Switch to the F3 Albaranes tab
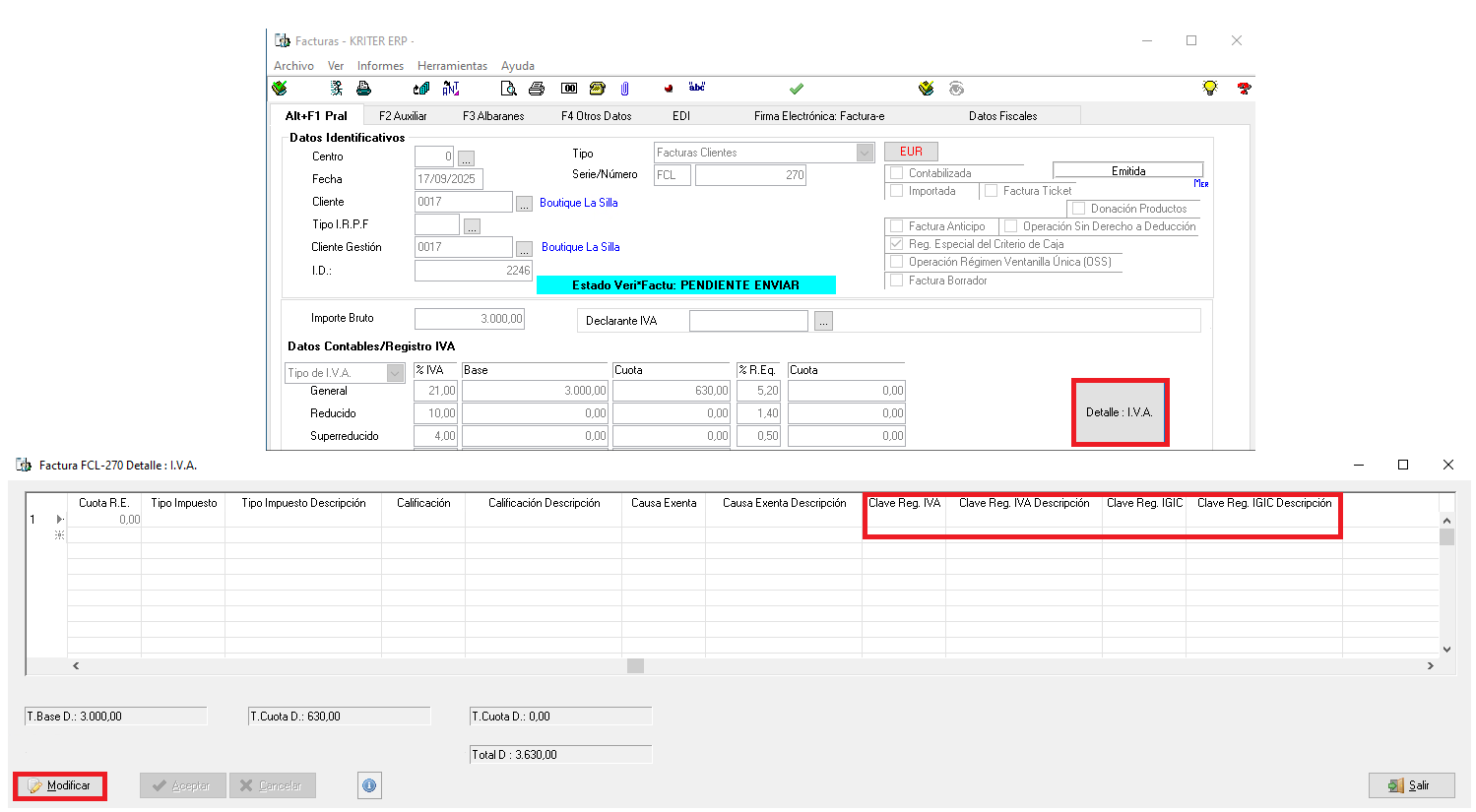Screen dimensions: 1476x812 coord(493,116)
